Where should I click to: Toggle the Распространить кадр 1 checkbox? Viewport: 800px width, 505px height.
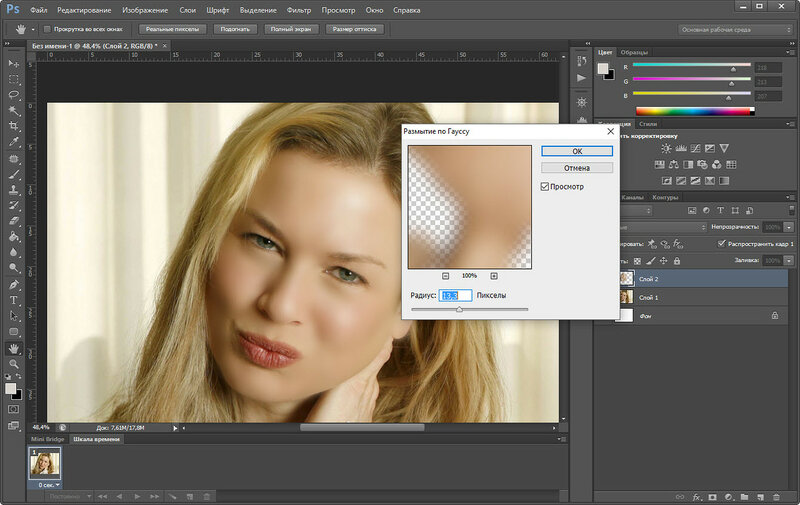coord(723,243)
